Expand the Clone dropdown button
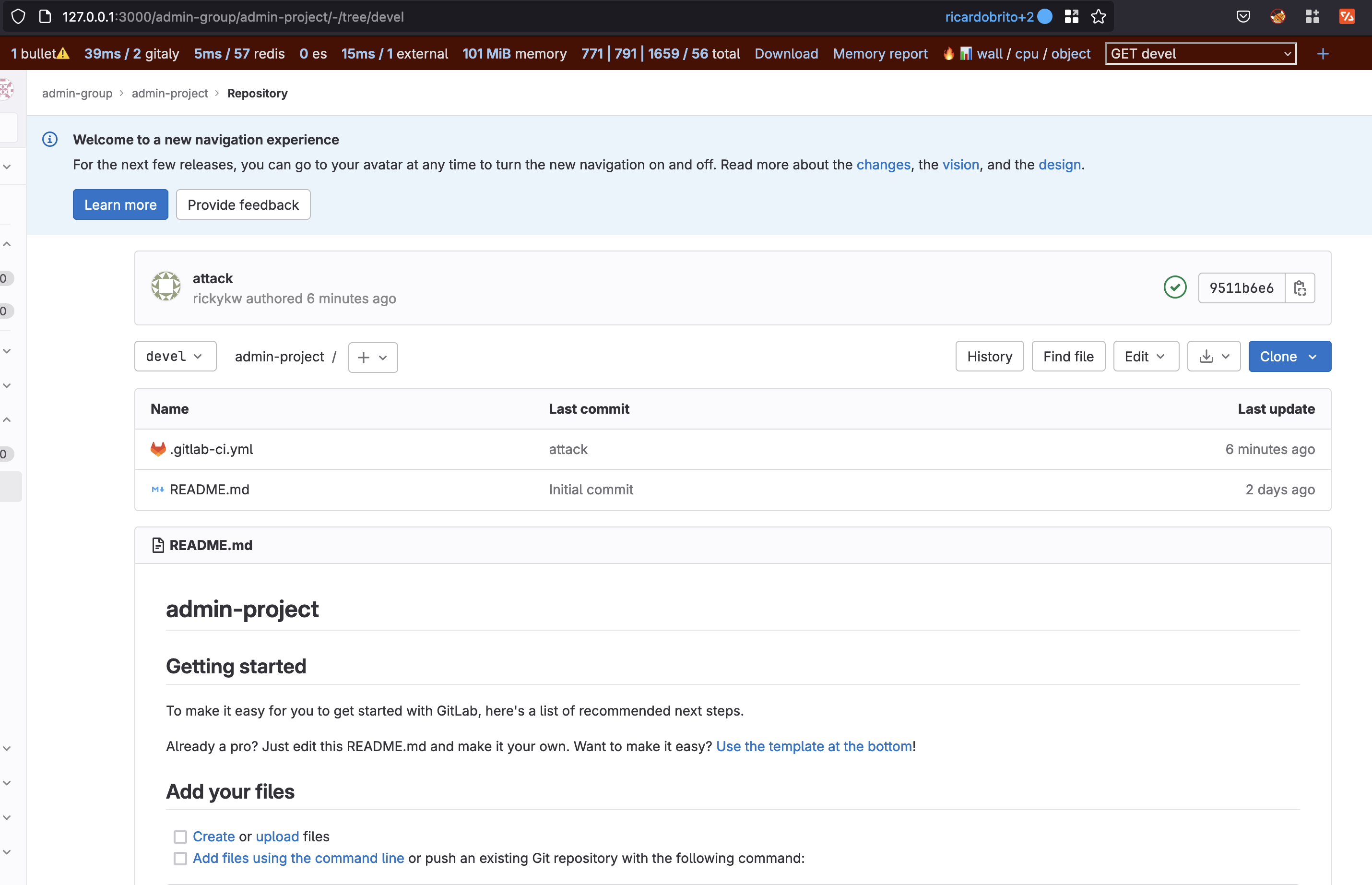 (1289, 356)
